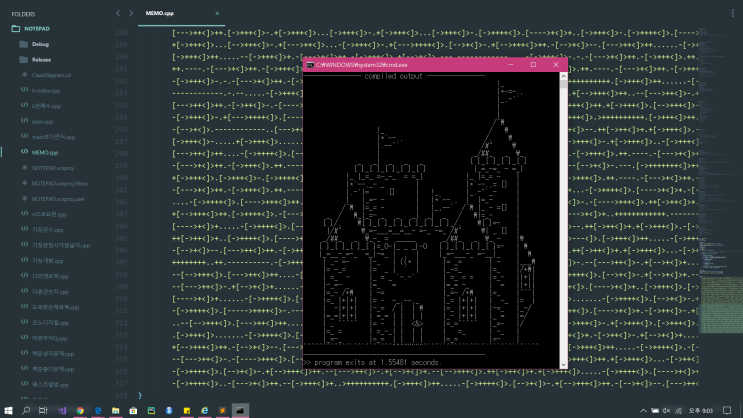This screenshot has height=418, width=743.
Task: Open laser.cpp file
Action: tap(42, 122)
